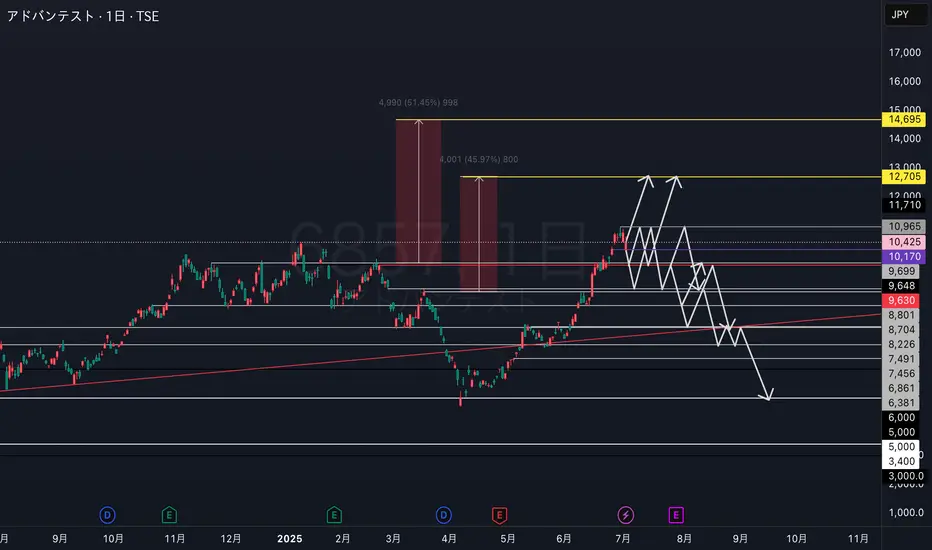Click the green earnings E icon near February
The image size is (932, 550).
click(x=333, y=515)
